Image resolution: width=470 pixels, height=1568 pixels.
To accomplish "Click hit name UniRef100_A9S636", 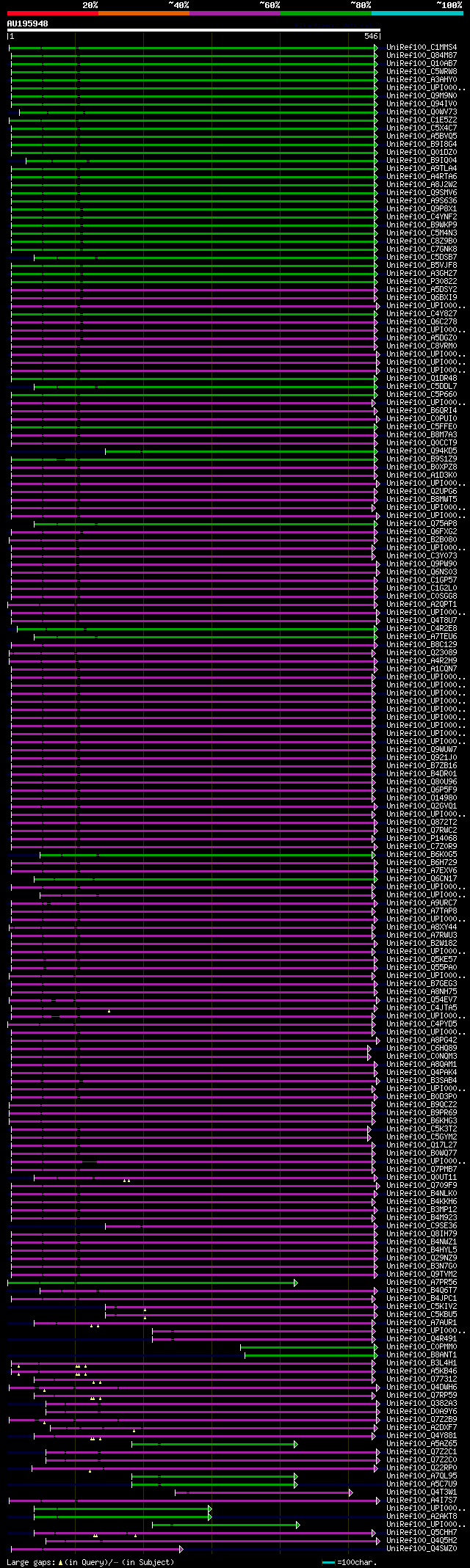I will [x=422, y=201].
